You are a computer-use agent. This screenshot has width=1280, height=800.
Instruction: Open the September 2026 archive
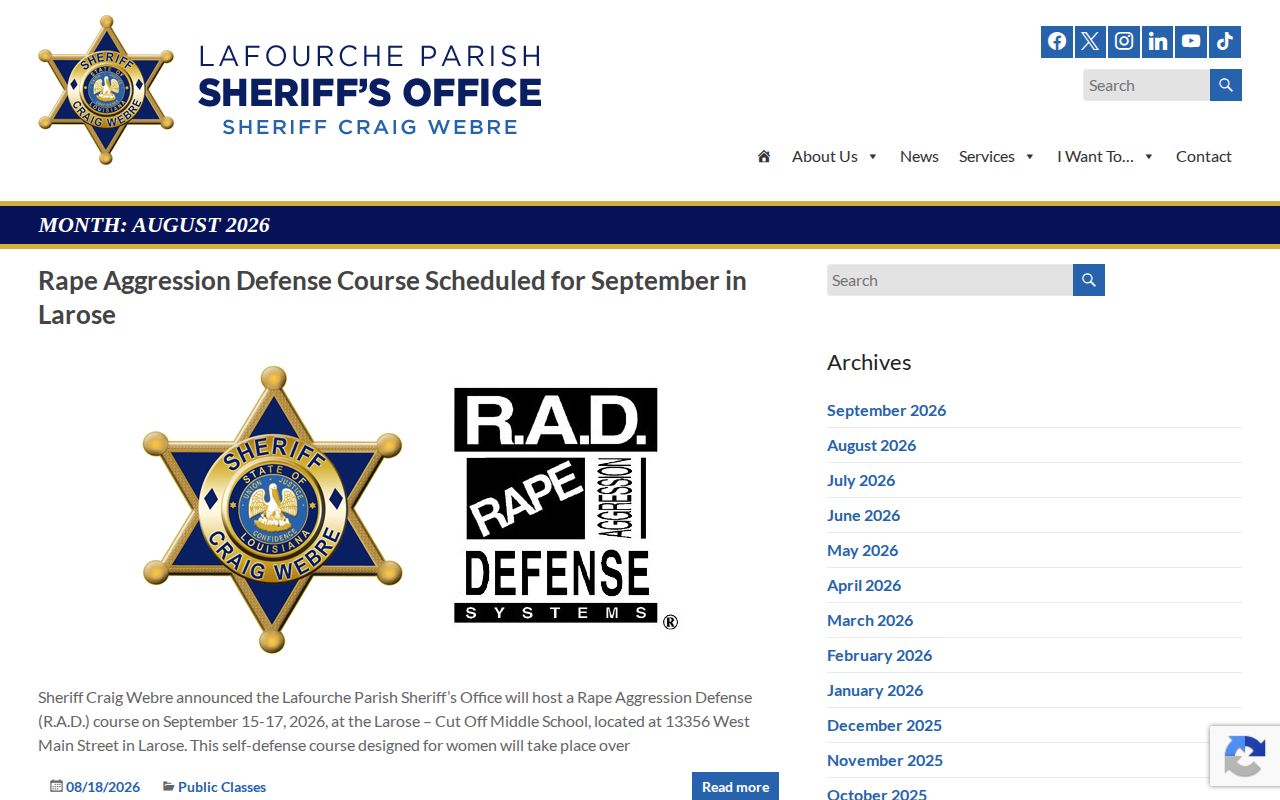886,410
